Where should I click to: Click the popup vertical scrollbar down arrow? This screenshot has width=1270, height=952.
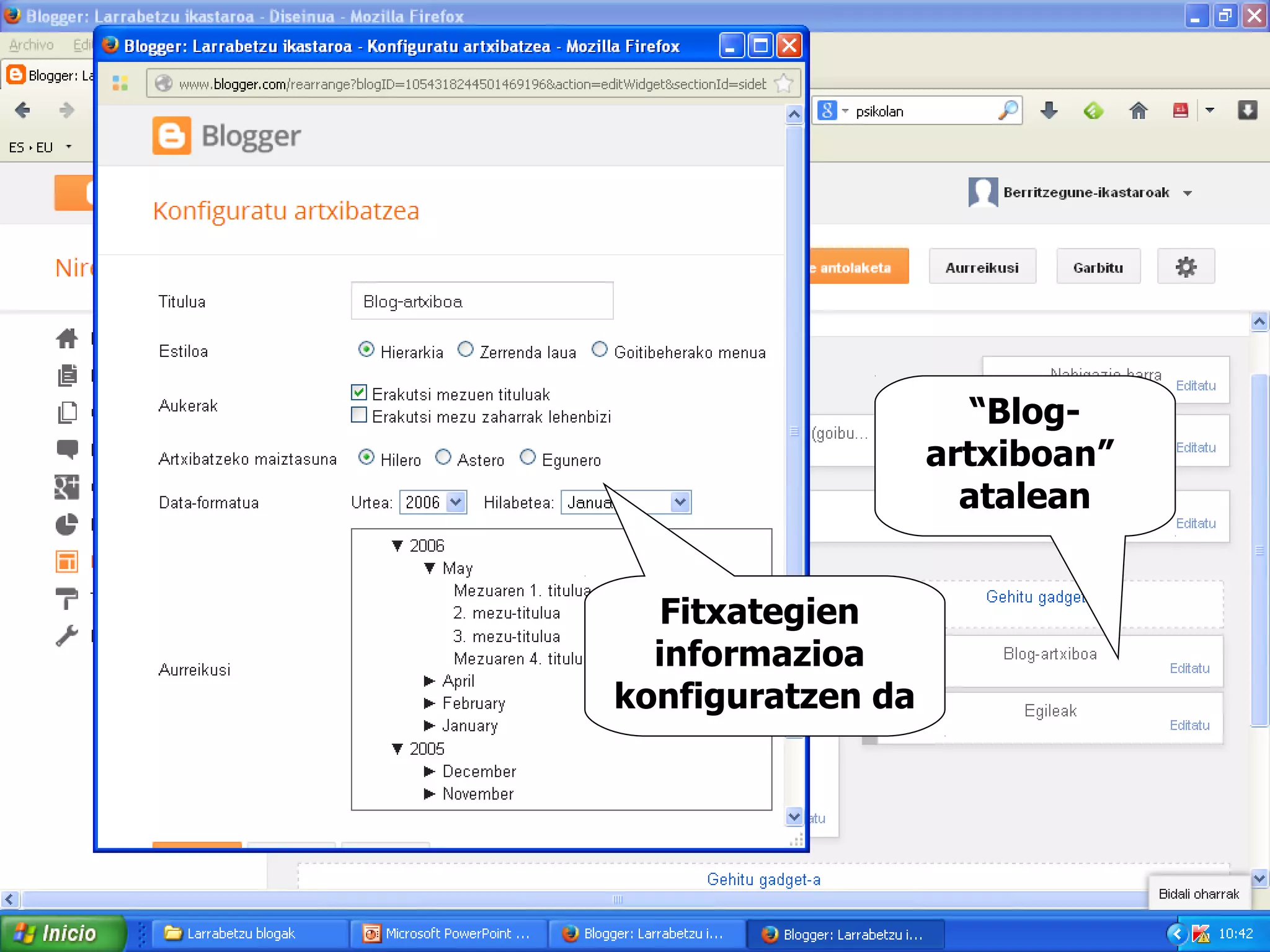tap(794, 817)
